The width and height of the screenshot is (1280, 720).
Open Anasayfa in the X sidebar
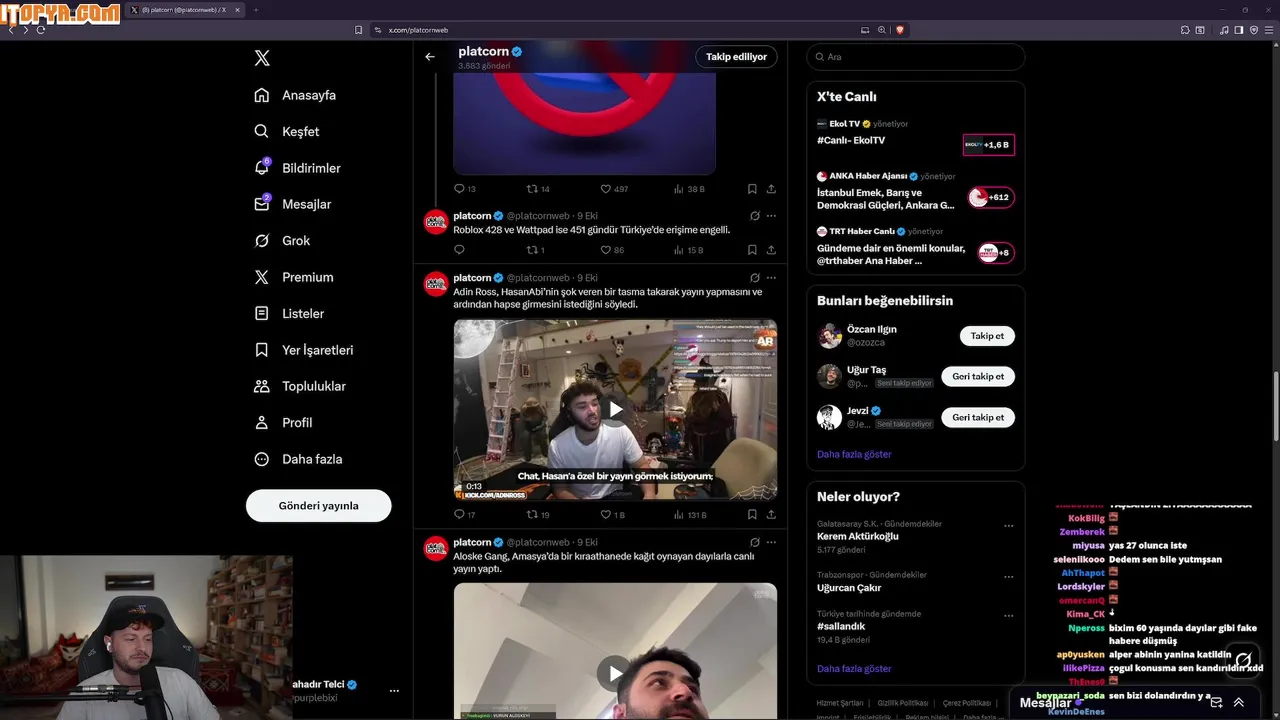coord(295,95)
